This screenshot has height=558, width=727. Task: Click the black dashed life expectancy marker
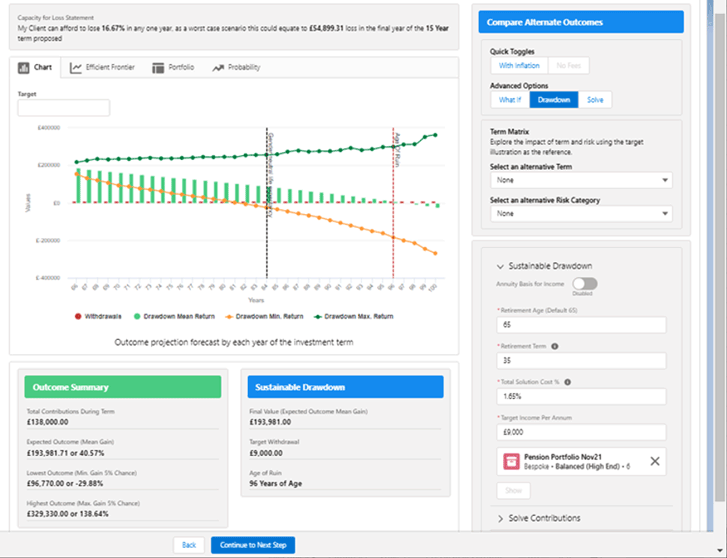pyautogui.click(x=267, y=203)
